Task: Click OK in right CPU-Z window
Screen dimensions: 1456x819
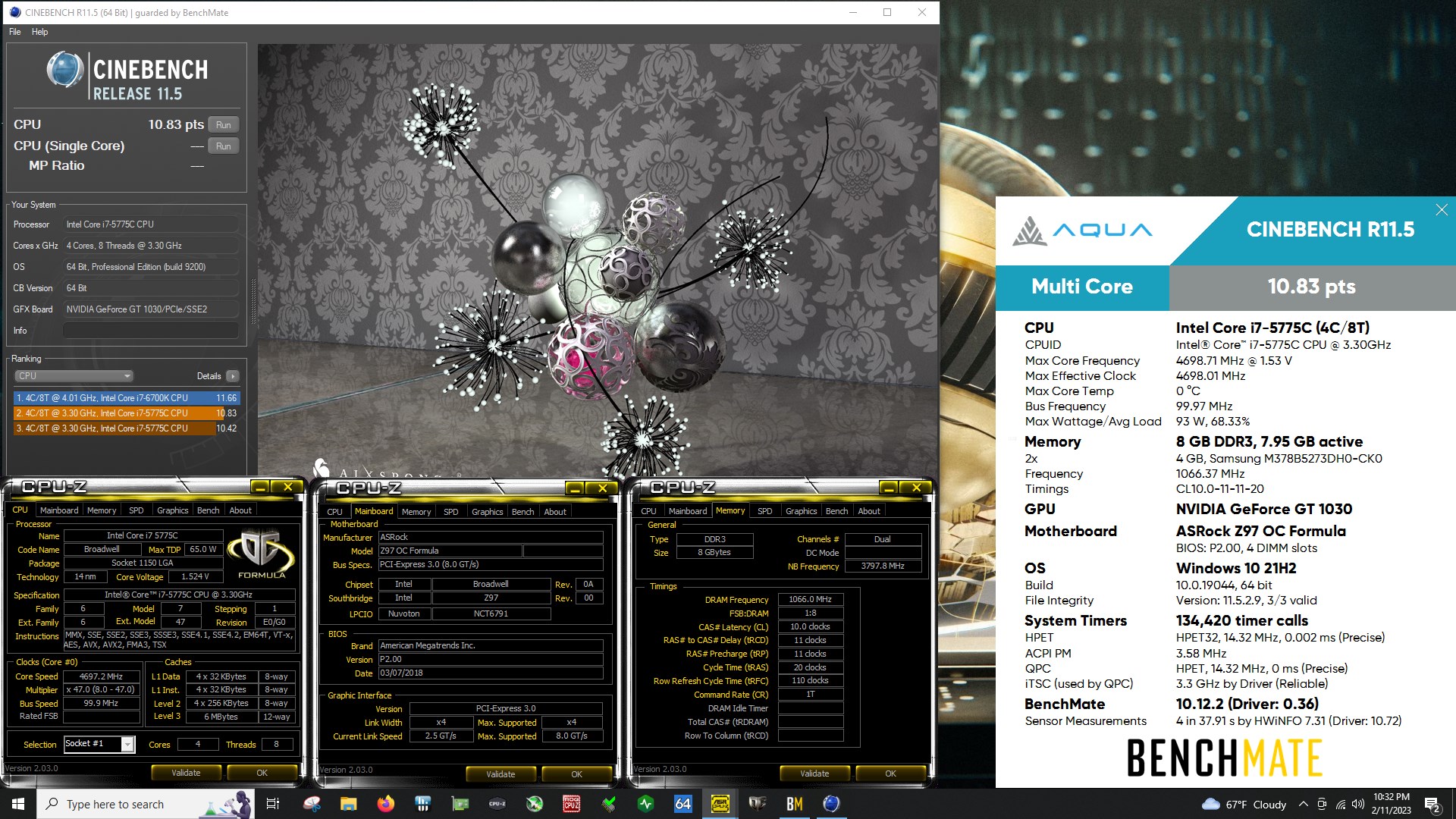Action: coord(890,773)
